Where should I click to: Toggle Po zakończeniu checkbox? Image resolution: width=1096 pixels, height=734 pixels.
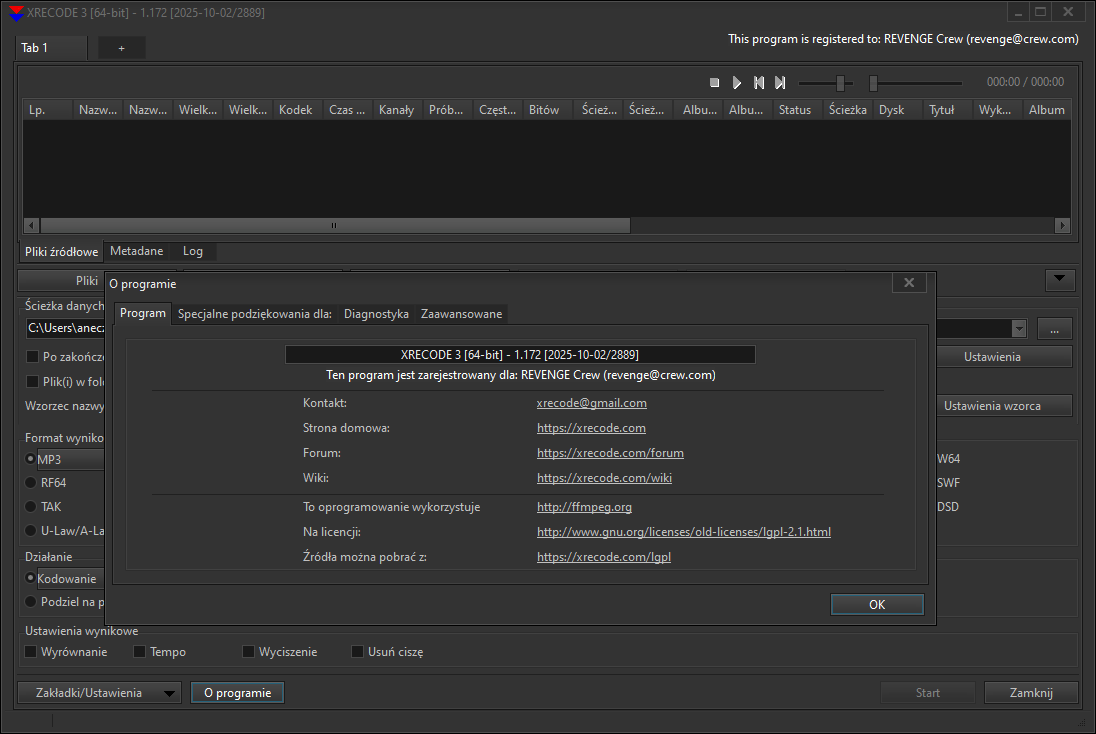coord(32,357)
